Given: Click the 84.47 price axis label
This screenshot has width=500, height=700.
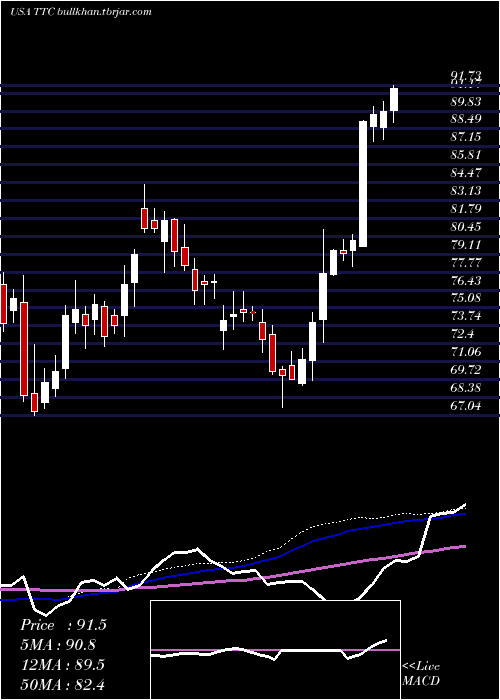Looking at the screenshot, I should (x=466, y=173).
